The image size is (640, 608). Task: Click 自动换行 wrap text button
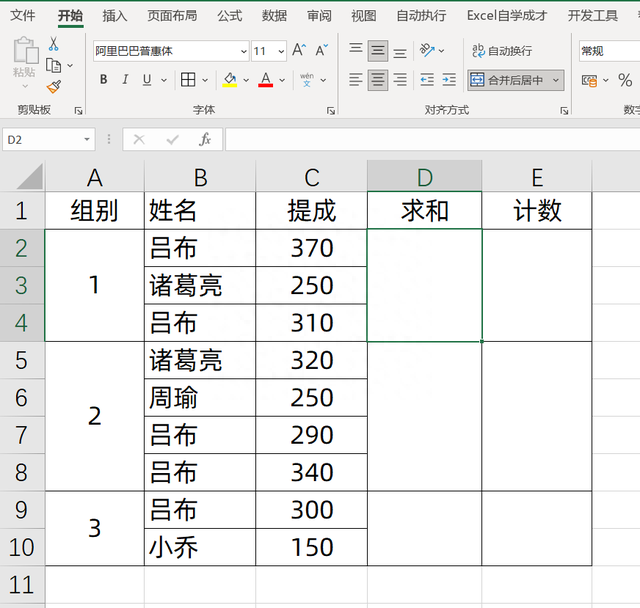pos(502,51)
